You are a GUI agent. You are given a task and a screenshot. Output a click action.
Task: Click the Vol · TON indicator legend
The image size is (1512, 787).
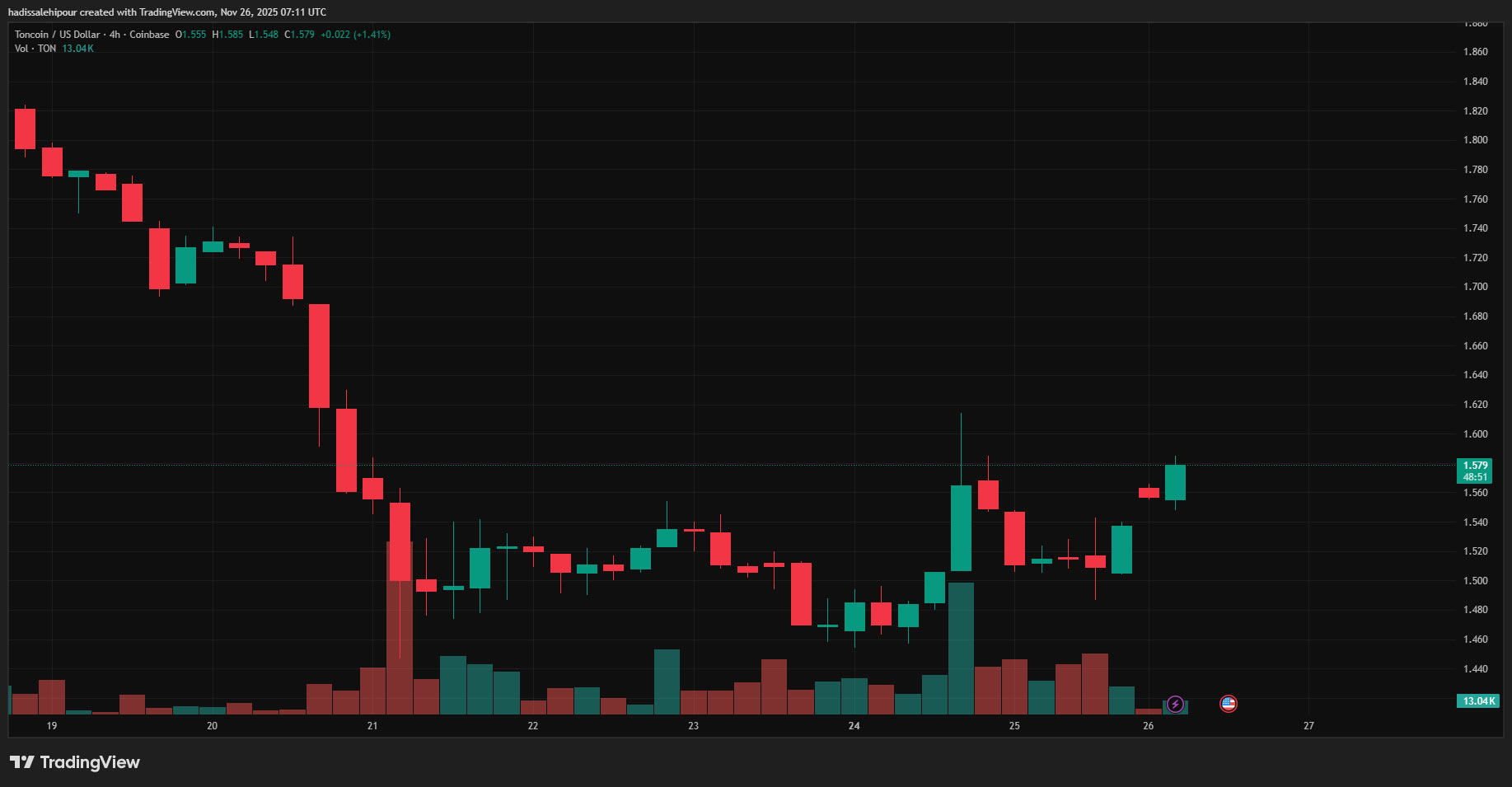[x=35, y=49]
